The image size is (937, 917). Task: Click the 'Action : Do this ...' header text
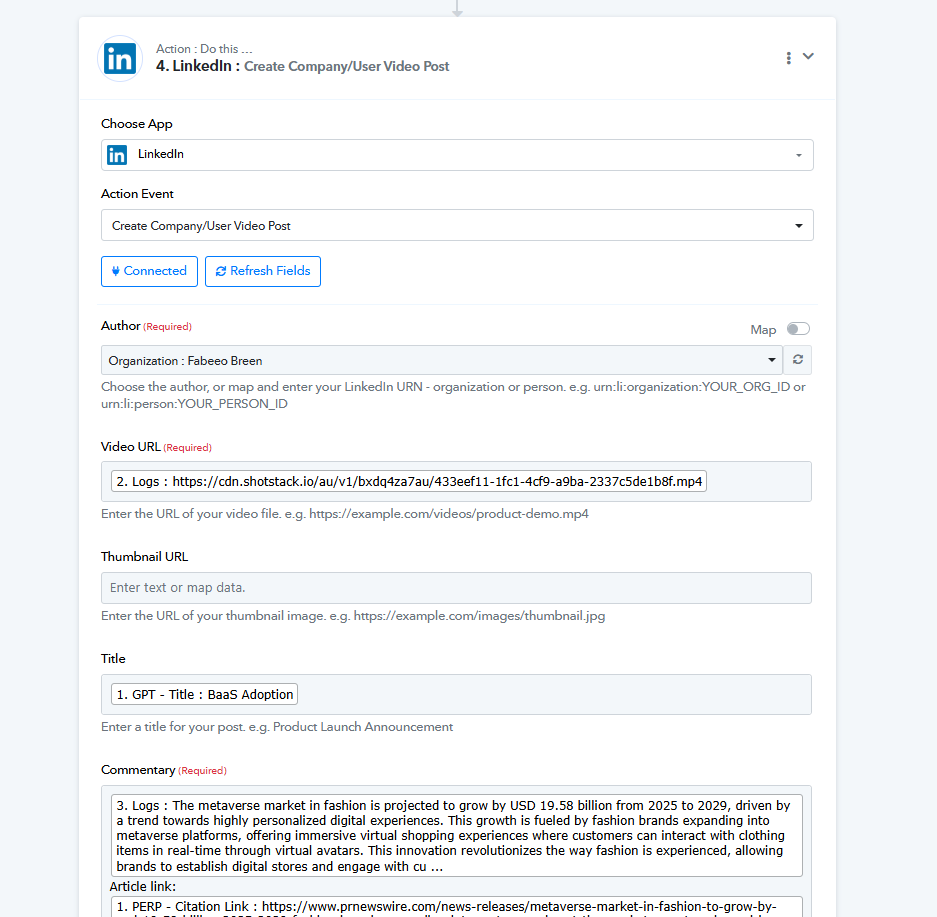pos(204,48)
